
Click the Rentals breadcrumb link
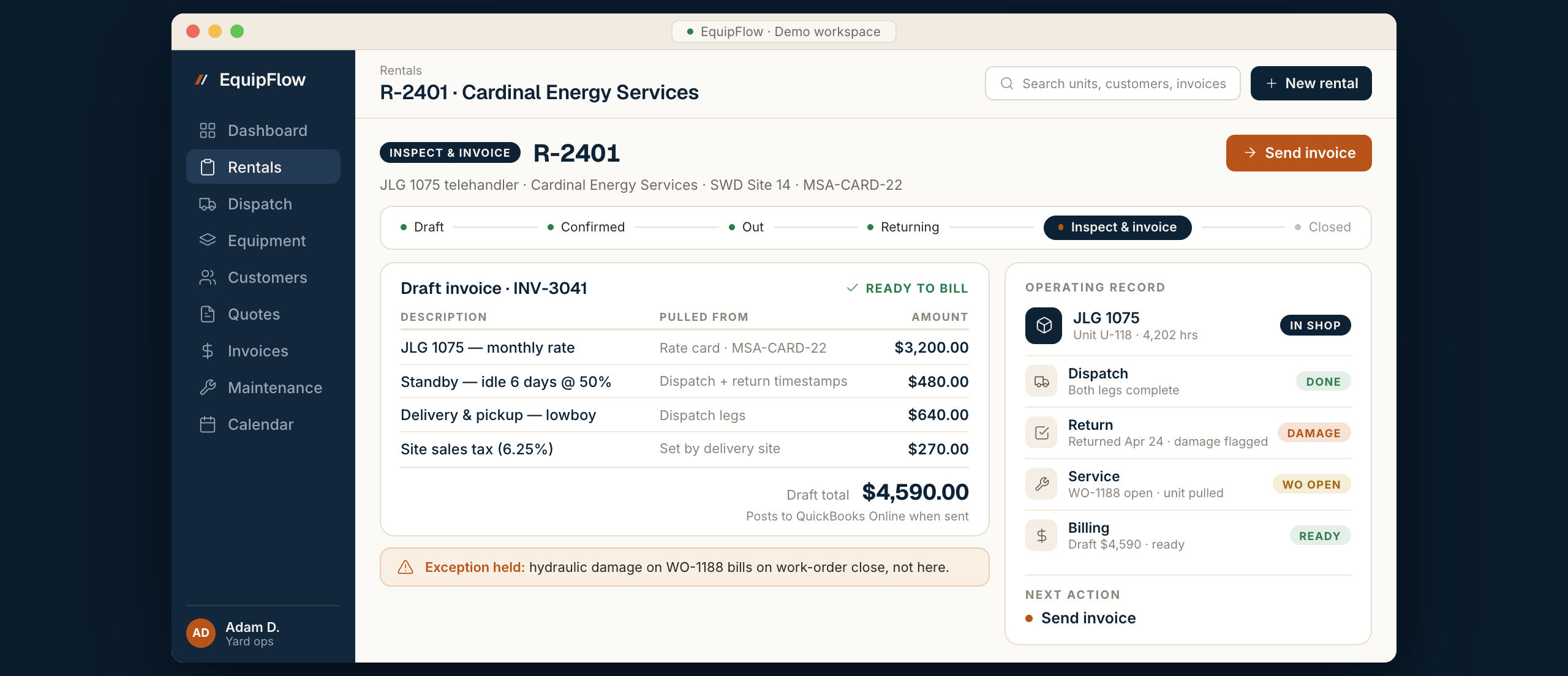tap(401, 70)
